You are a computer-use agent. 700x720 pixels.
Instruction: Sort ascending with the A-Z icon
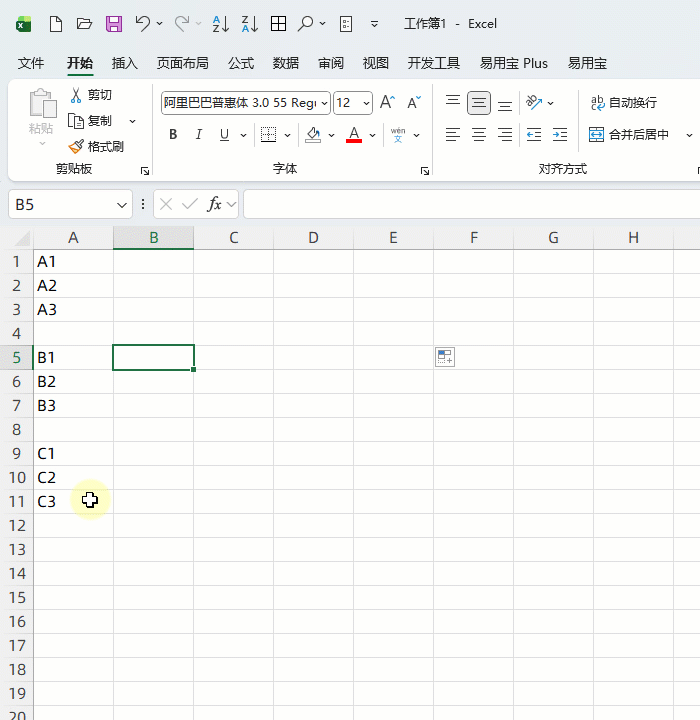221,23
